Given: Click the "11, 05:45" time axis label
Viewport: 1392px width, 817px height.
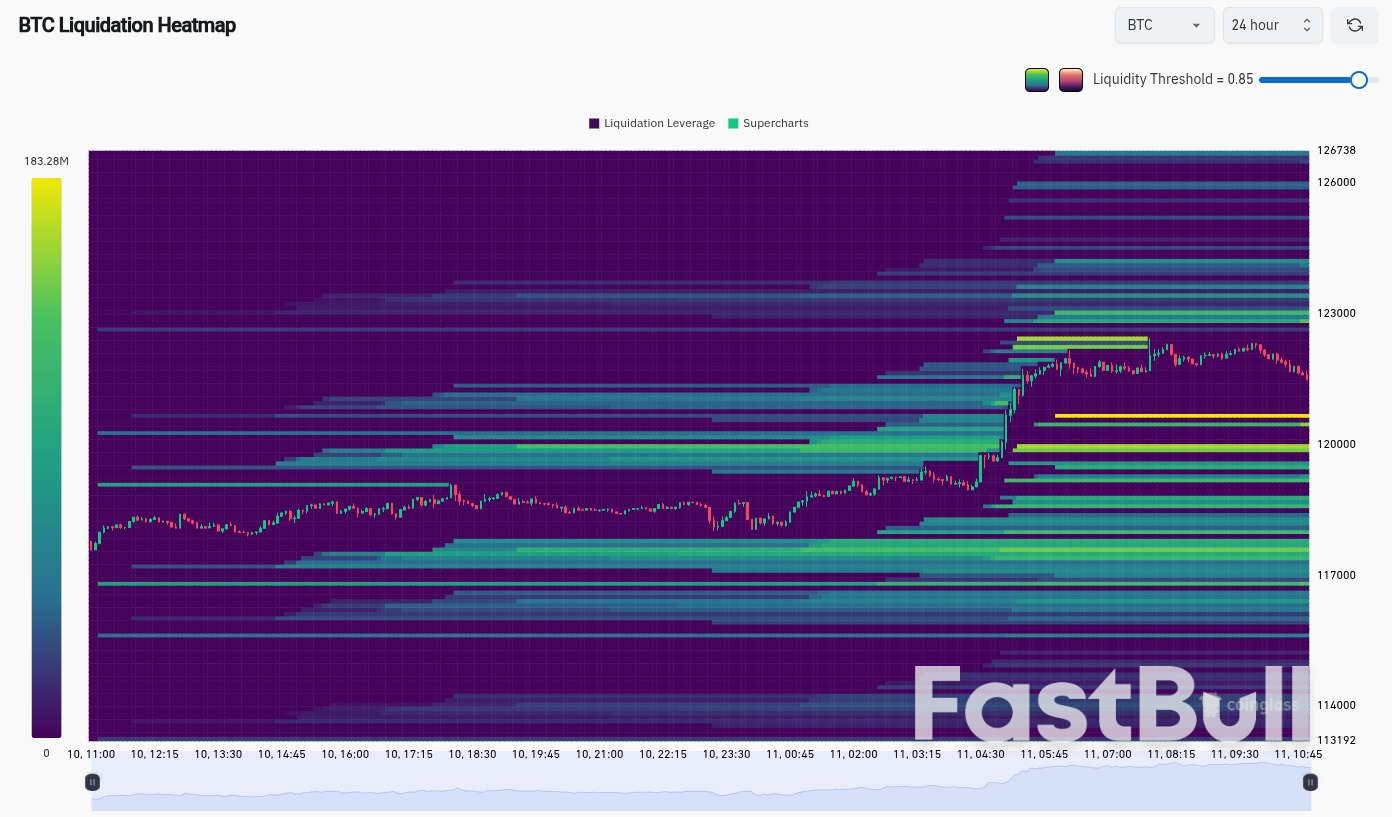Looking at the screenshot, I should pyautogui.click(x=1044, y=754).
